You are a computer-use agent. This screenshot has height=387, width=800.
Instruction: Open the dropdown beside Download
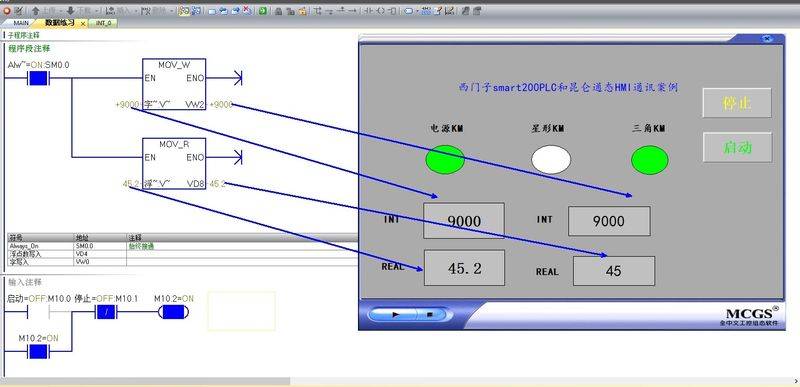pyautogui.click(x=97, y=10)
